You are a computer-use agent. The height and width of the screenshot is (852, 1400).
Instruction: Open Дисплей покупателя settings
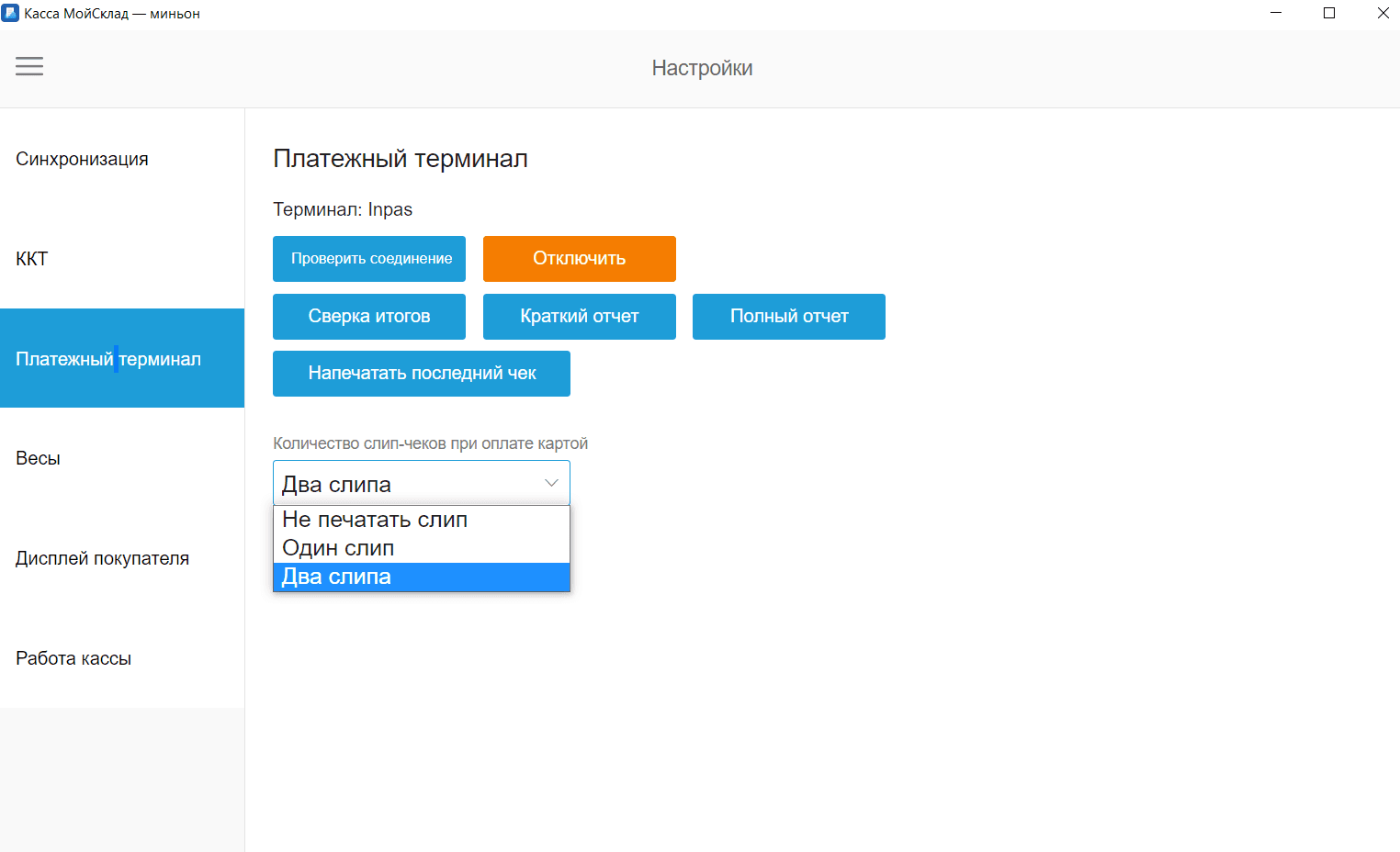[x=102, y=557]
